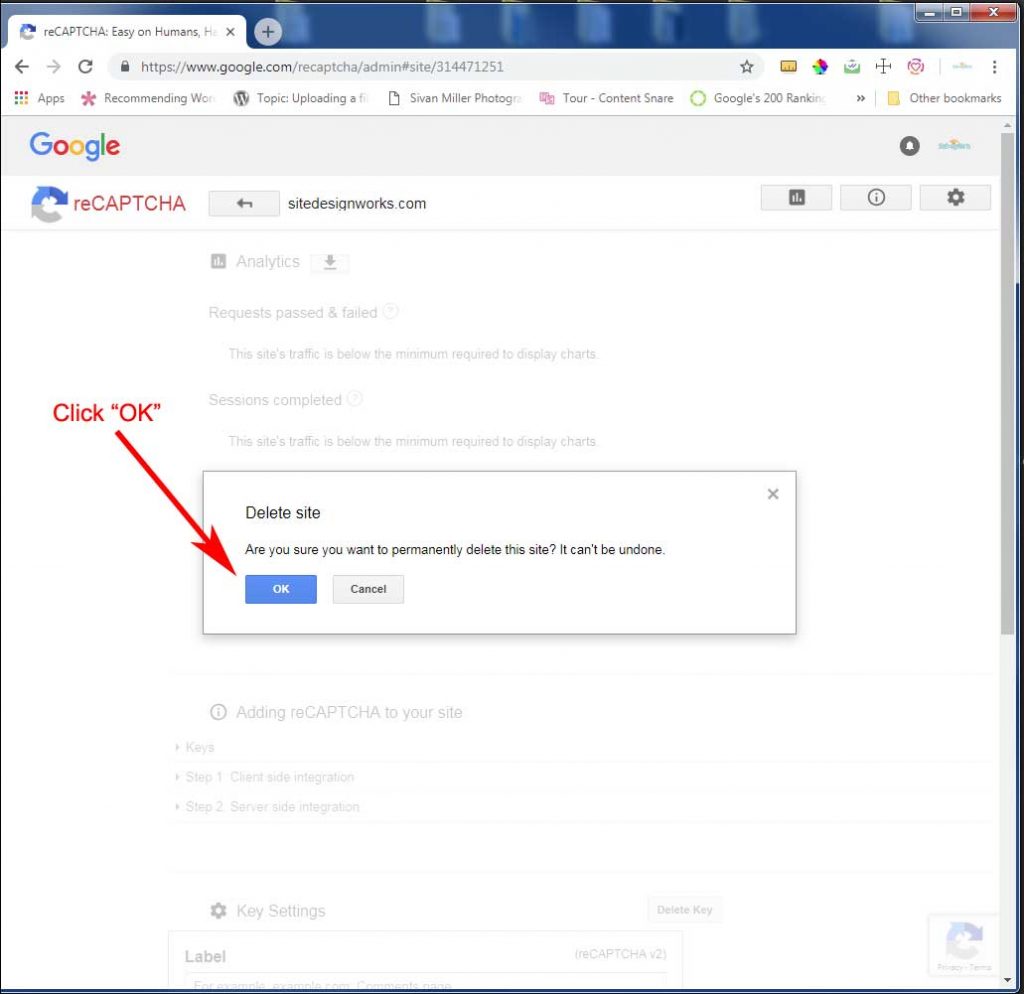
Task: Open Chrome's three-dot menu
Action: pos(994,67)
